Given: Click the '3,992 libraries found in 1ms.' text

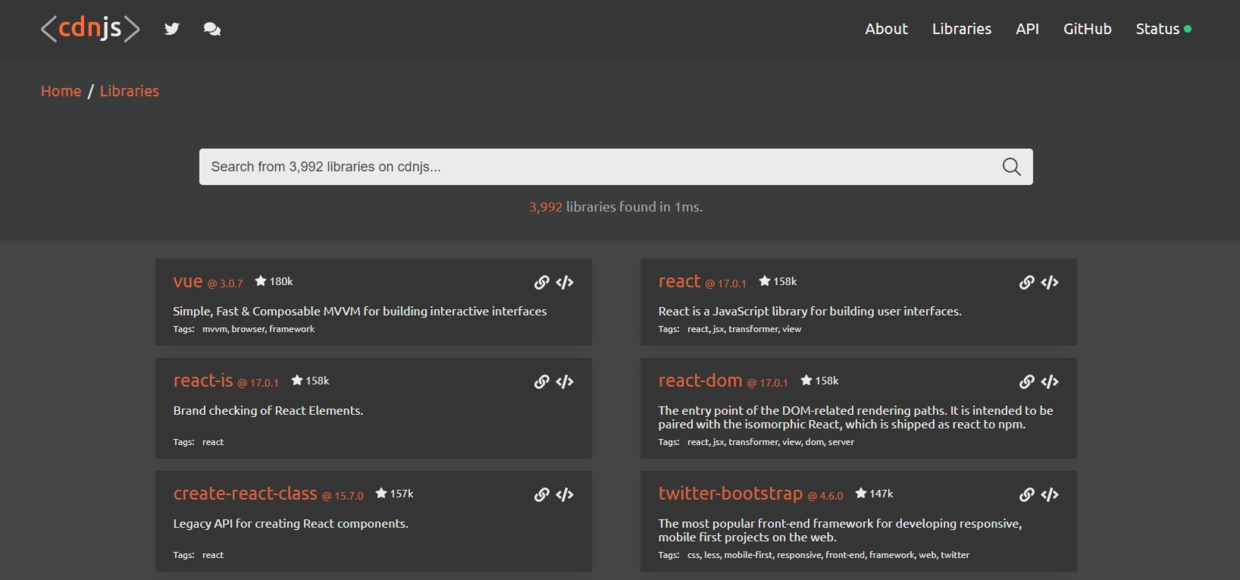Looking at the screenshot, I should [616, 207].
